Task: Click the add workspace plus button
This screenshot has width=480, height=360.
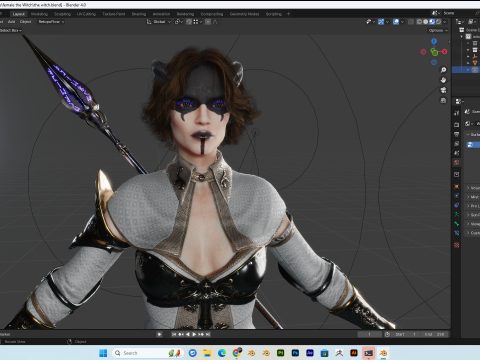Action: coord(288,14)
